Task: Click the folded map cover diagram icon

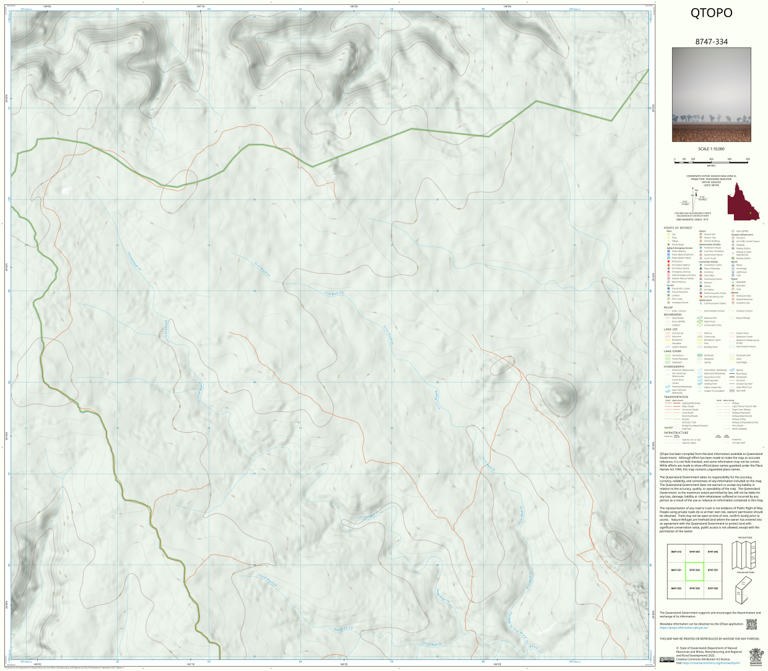Action: (744, 590)
